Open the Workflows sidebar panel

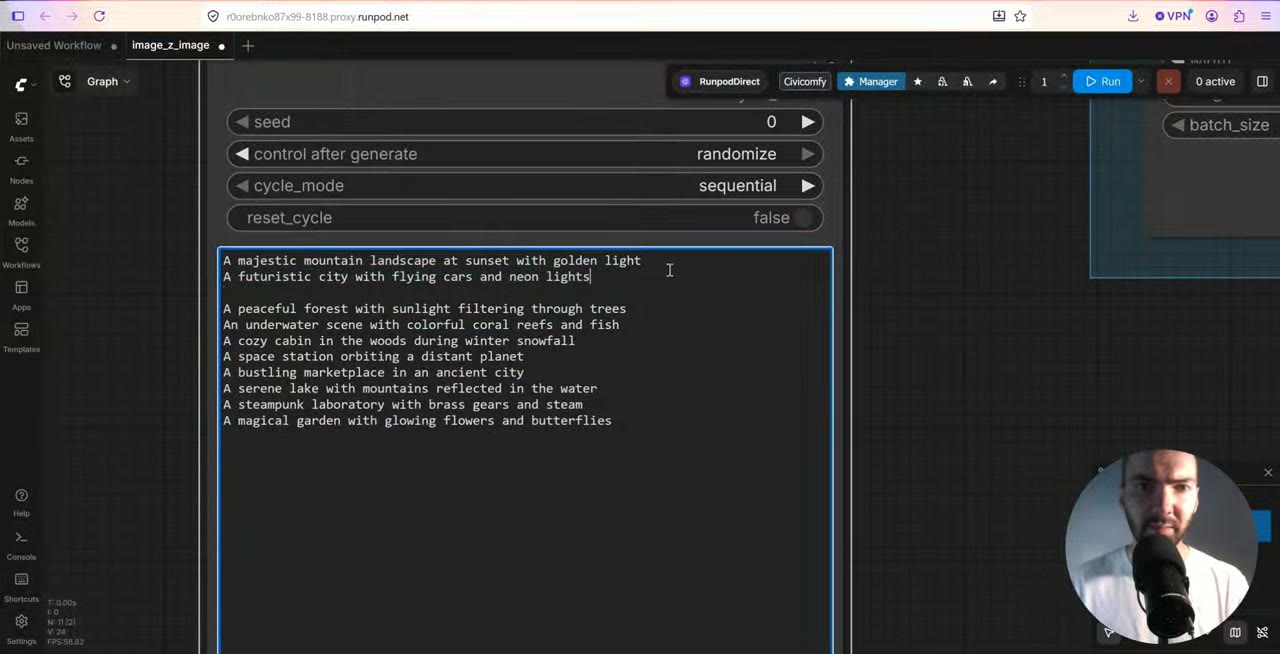pyautogui.click(x=21, y=252)
